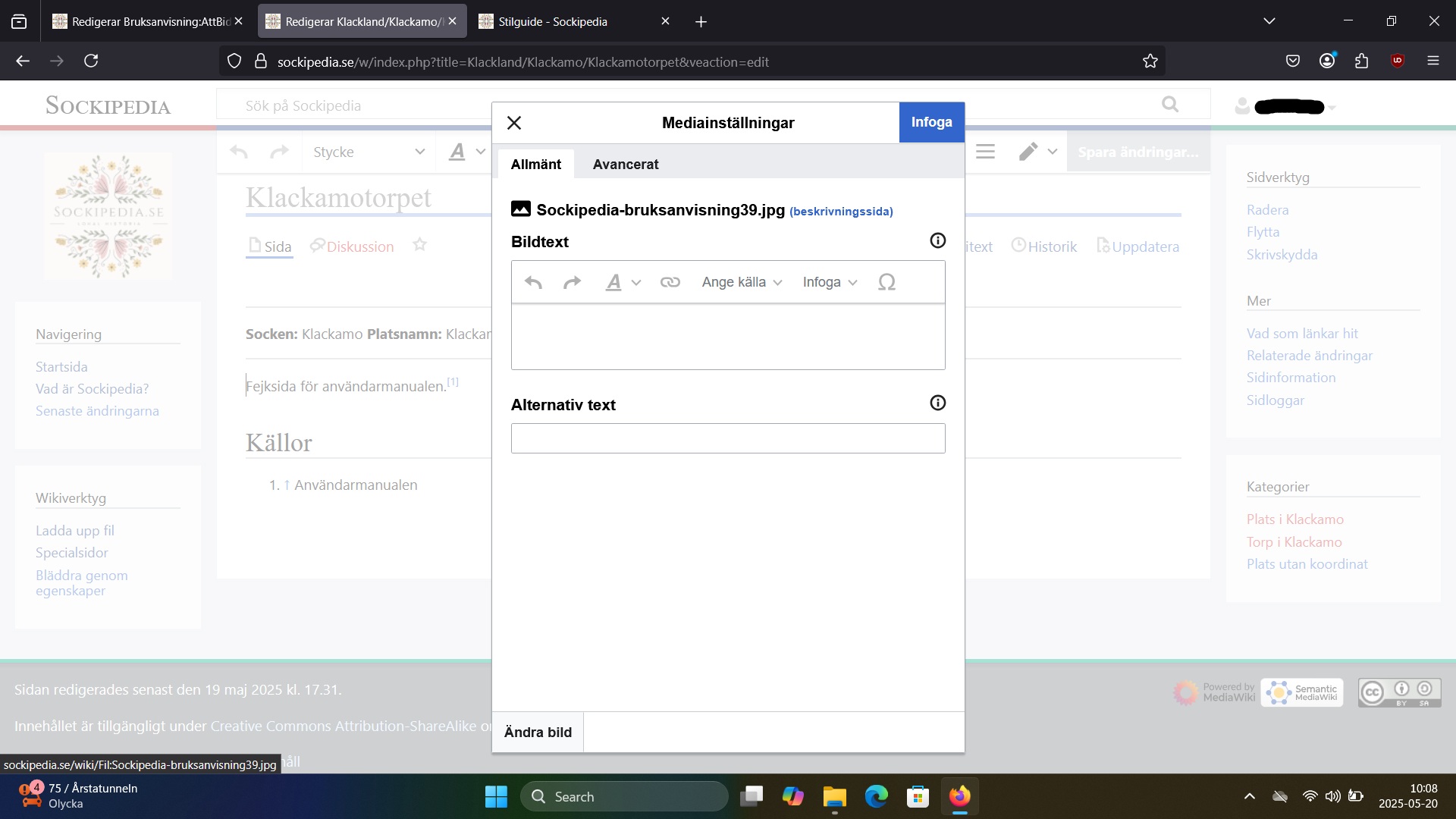Viewport: 1456px width, 819px height.
Task: Click the Ändra bild button
Action: click(538, 732)
